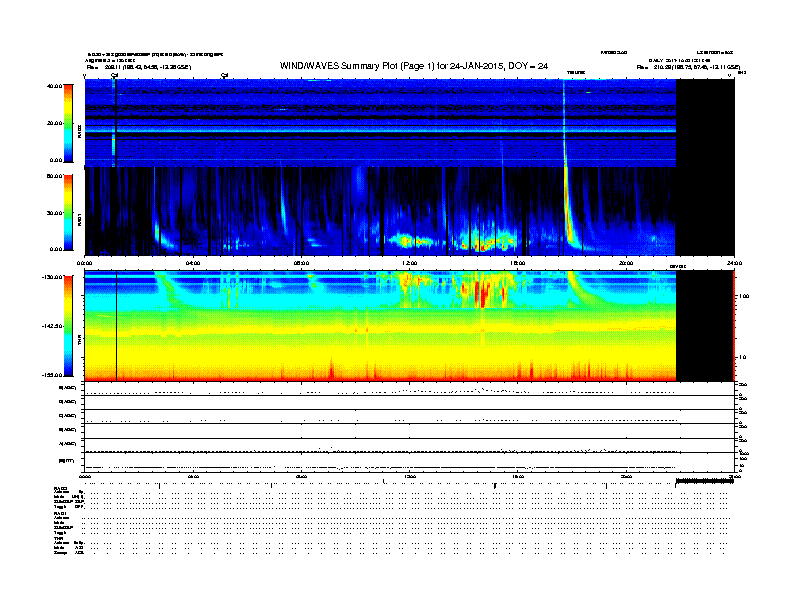Click the 12:00 tick label below RAD1 panel
The image size is (792, 612).
coord(410,263)
